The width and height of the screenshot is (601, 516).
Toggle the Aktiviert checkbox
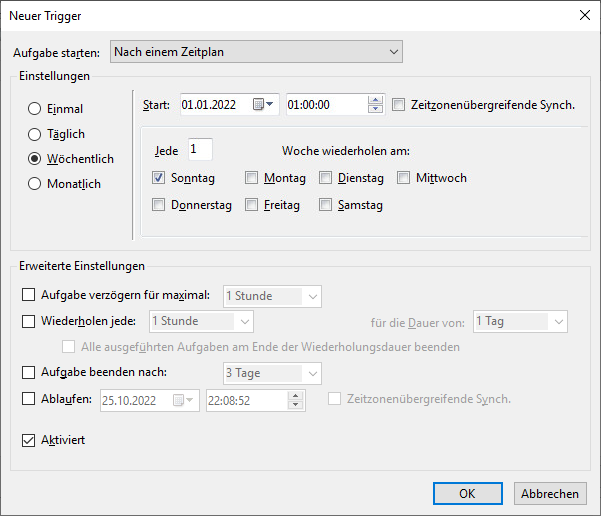[28, 440]
